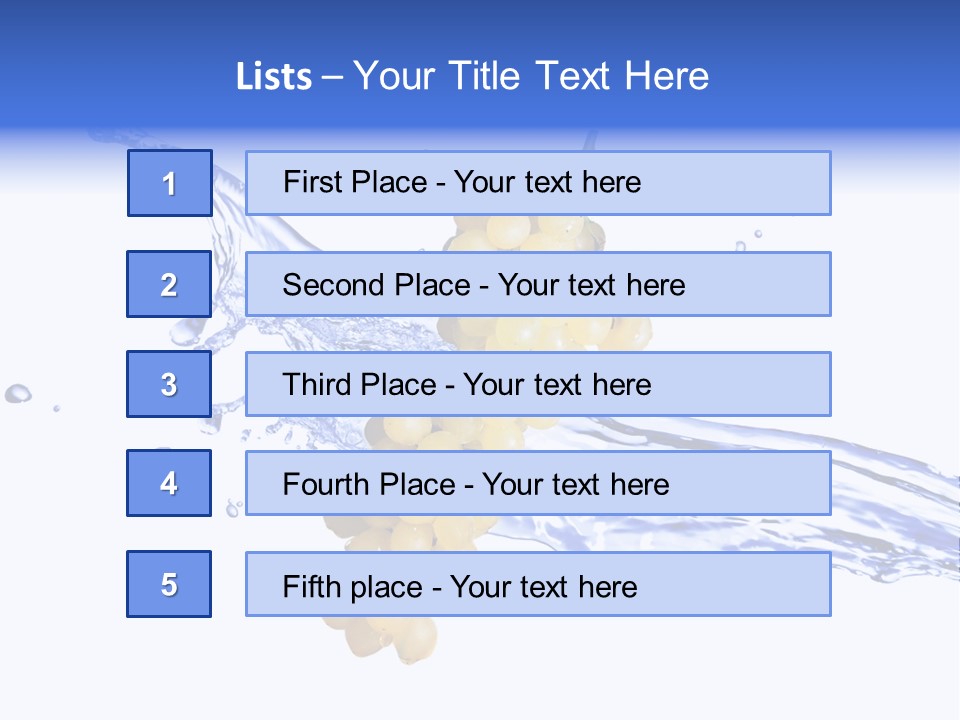This screenshot has height=720, width=960.
Task: Click the number 3 box
Action: (x=169, y=384)
